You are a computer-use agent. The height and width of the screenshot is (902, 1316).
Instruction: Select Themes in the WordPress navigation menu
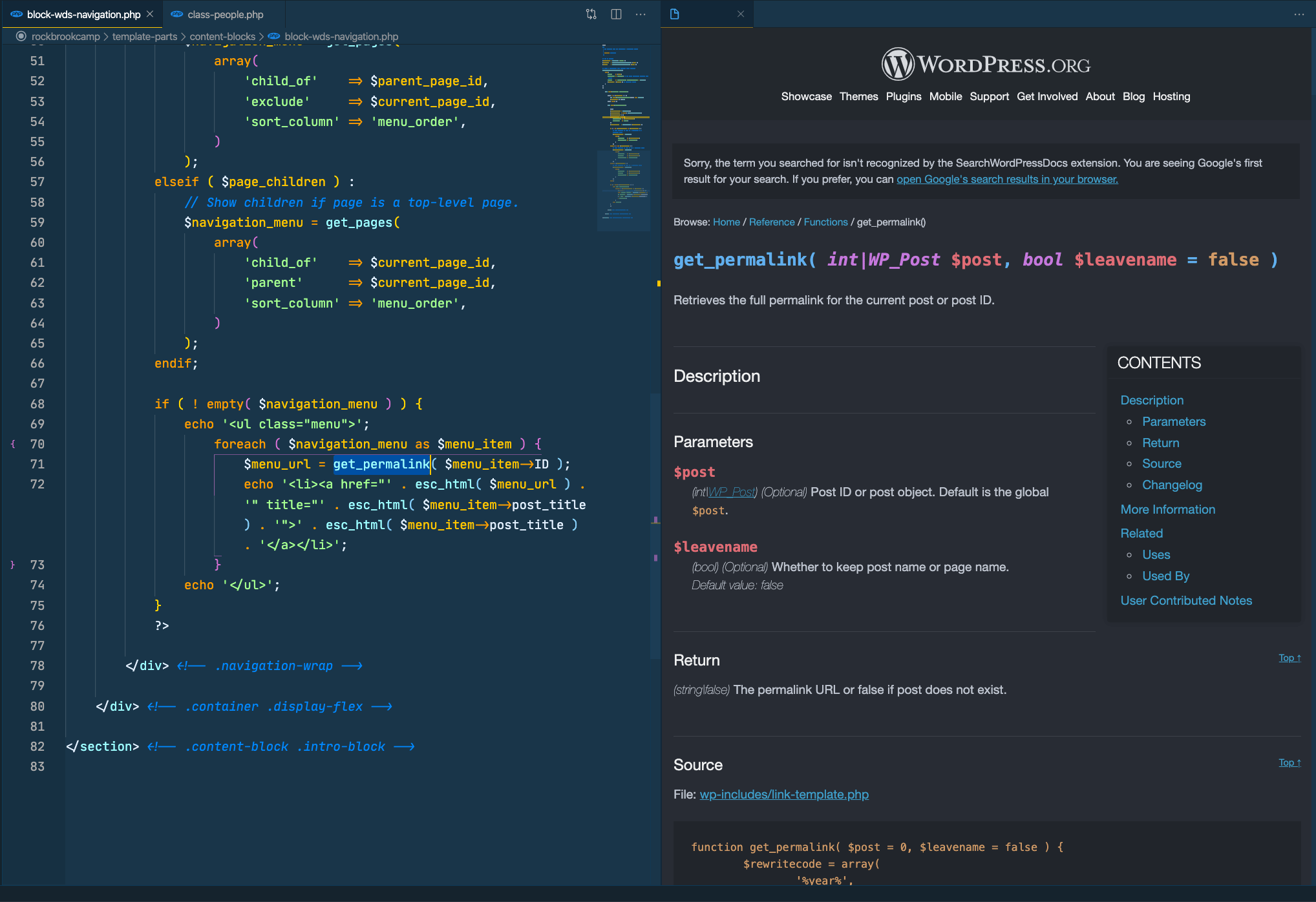click(858, 96)
